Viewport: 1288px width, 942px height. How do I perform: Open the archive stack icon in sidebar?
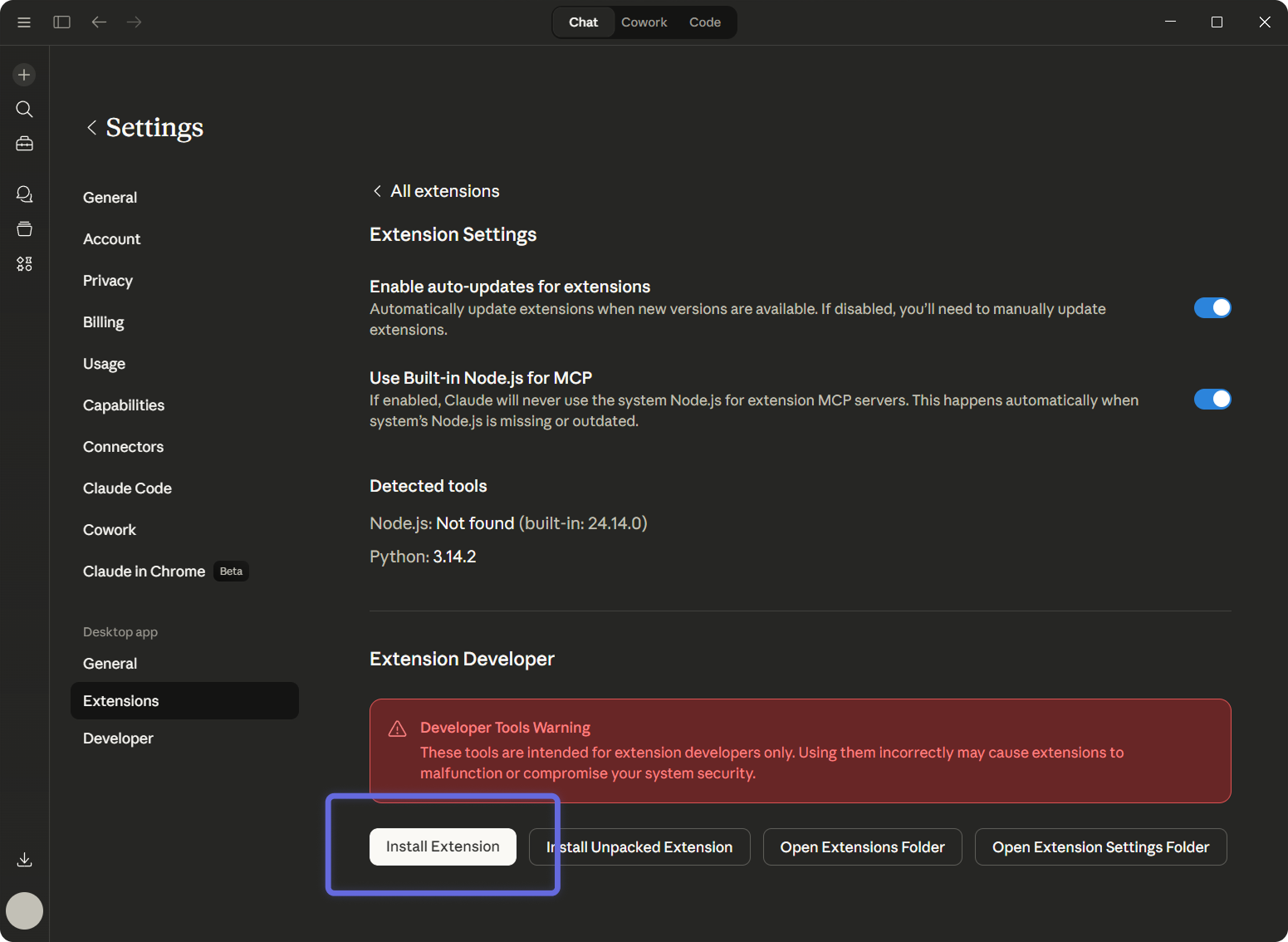coord(24,228)
